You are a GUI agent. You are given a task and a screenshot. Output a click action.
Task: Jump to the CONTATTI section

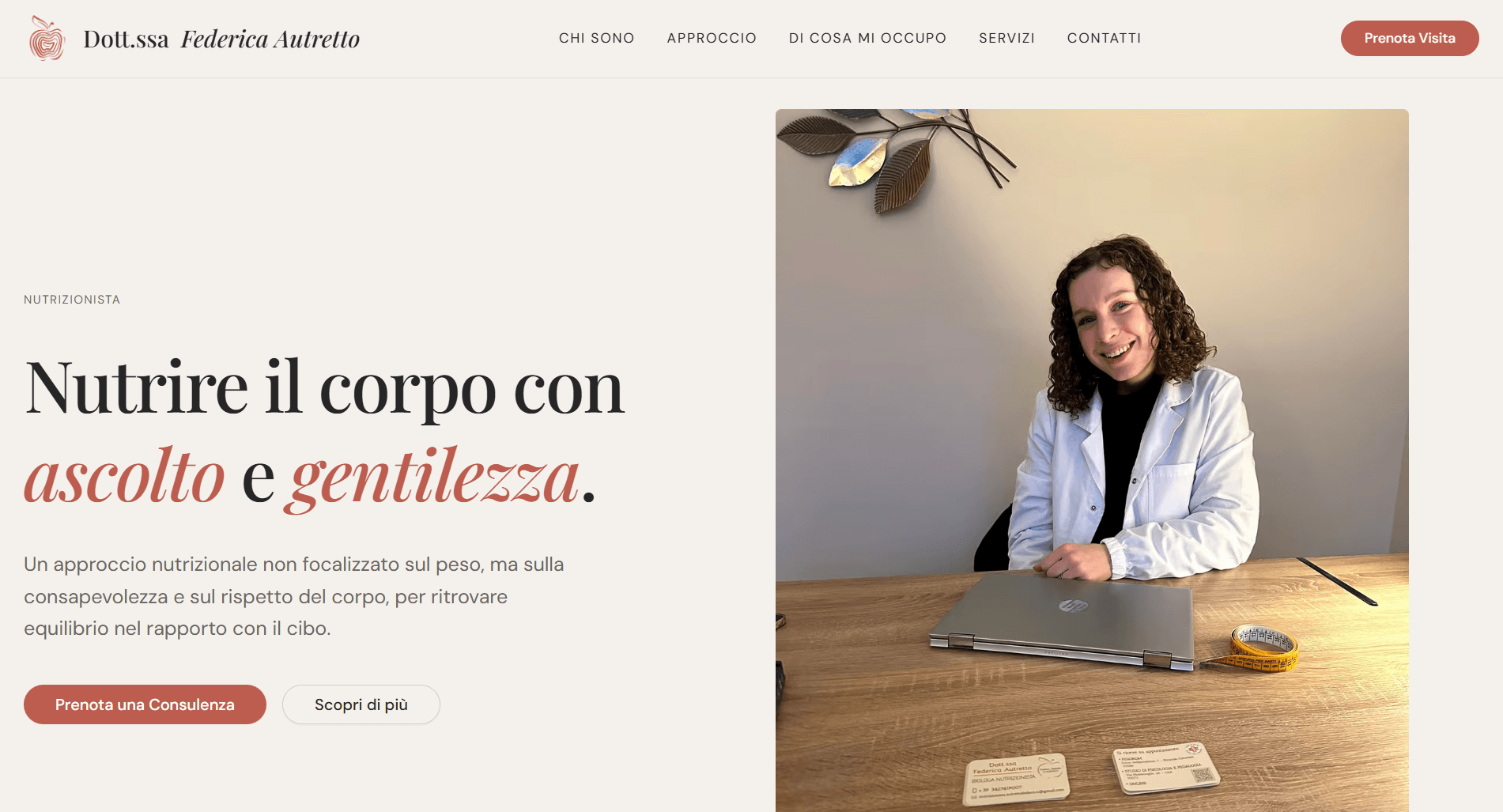pos(1104,38)
